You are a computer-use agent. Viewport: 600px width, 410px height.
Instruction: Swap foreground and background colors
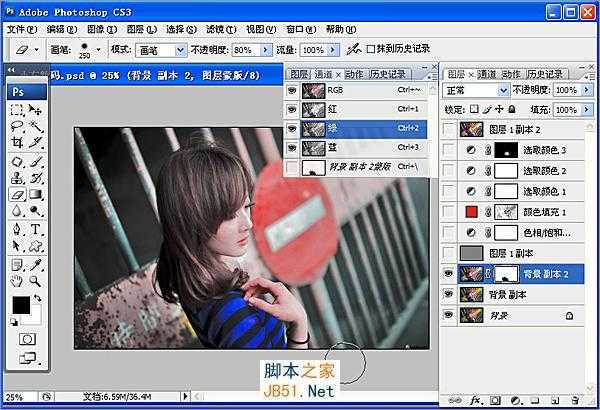38,298
